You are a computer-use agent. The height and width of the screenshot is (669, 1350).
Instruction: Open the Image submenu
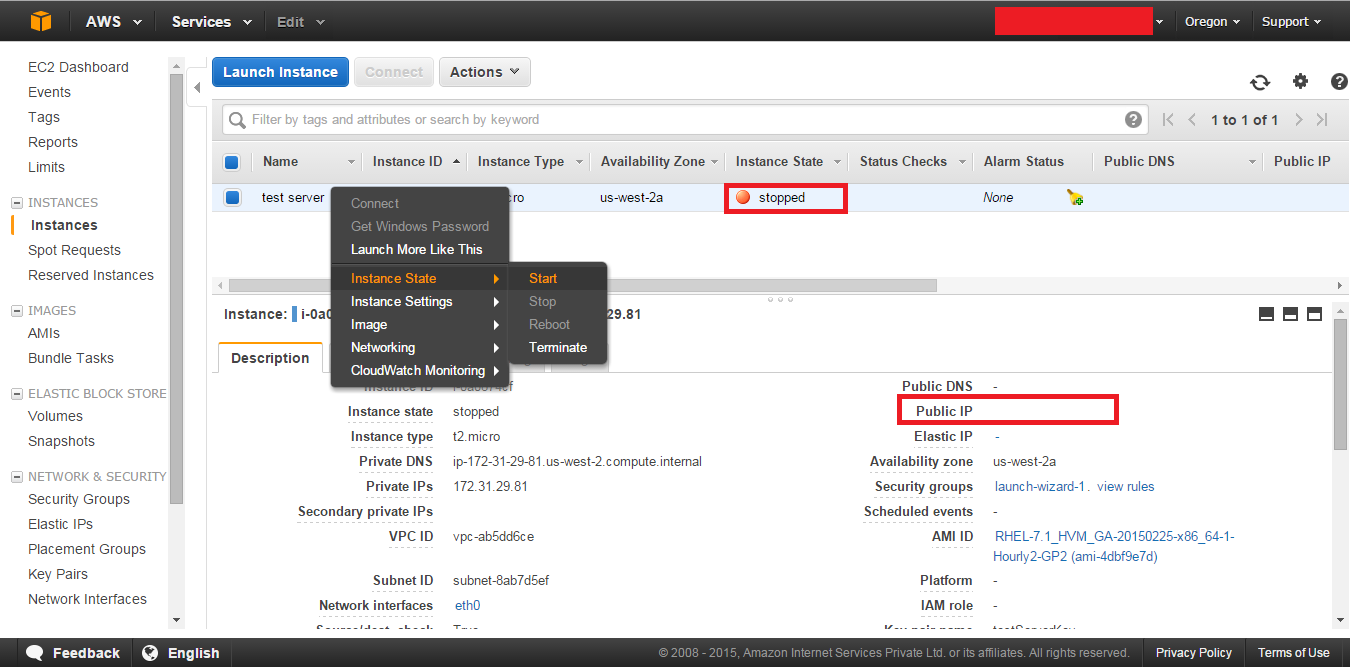coord(420,324)
